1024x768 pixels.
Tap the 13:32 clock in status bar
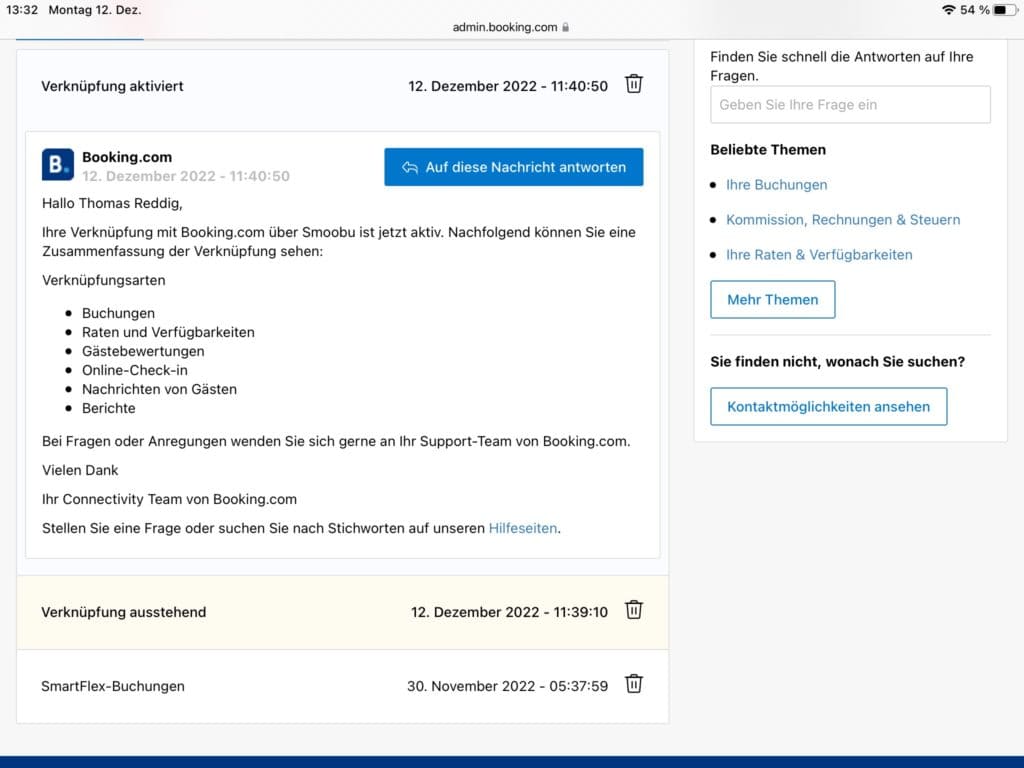pos(22,10)
